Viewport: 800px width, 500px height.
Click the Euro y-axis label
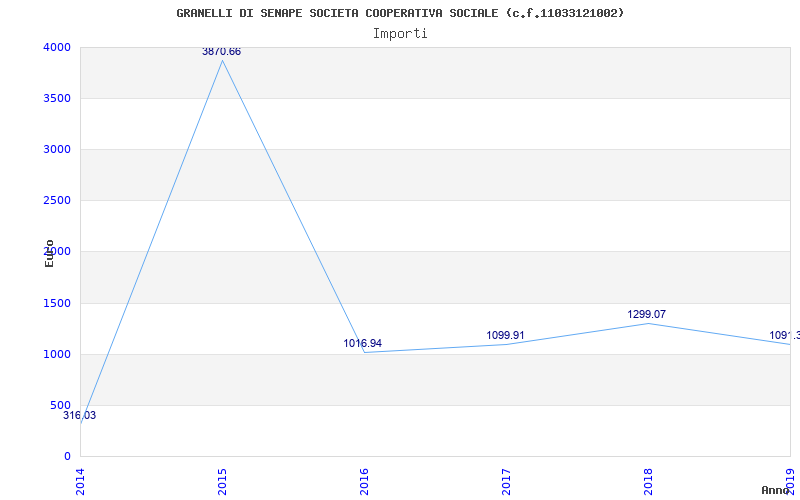coord(49,254)
